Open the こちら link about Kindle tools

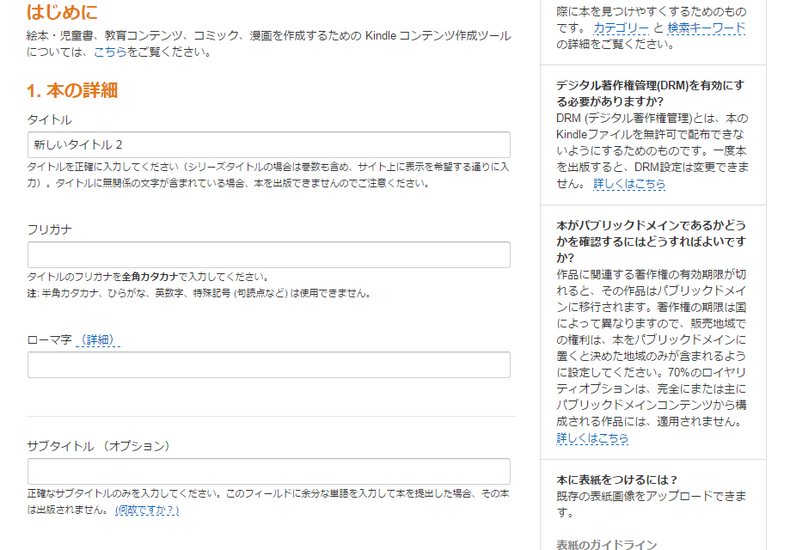[x=110, y=52]
